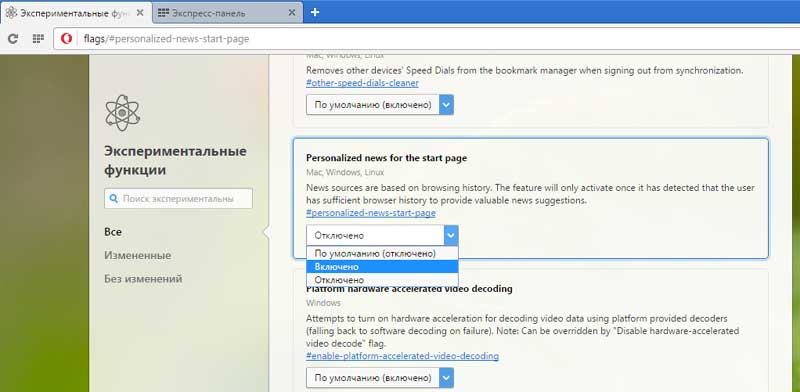800x392 pixels.
Task: Reload the page with the refresh icon
Action: tap(13, 38)
